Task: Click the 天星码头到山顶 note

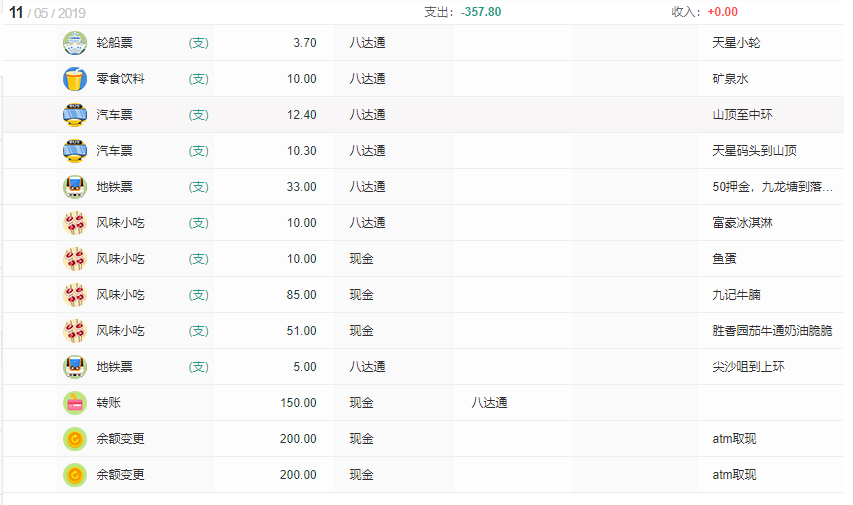Action: 755,151
